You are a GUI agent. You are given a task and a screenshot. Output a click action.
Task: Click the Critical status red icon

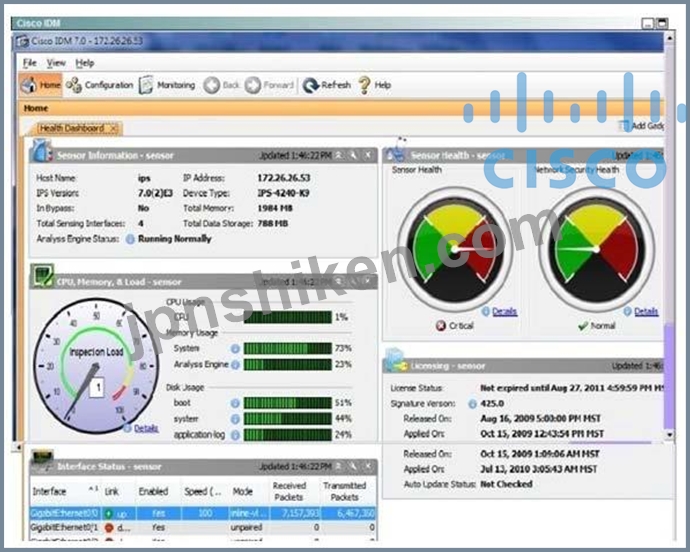click(440, 326)
